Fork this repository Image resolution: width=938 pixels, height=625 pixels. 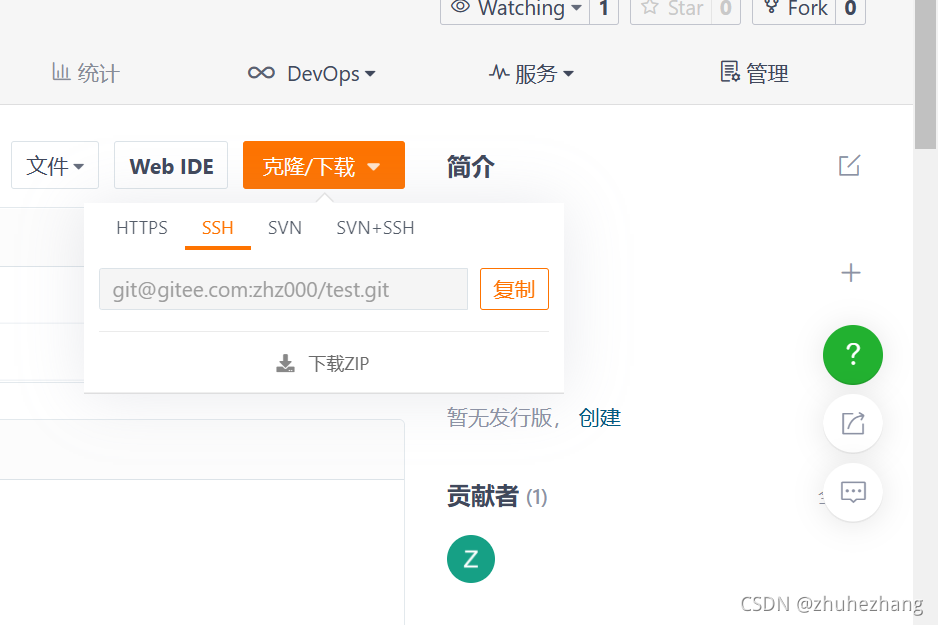coord(794,9)
